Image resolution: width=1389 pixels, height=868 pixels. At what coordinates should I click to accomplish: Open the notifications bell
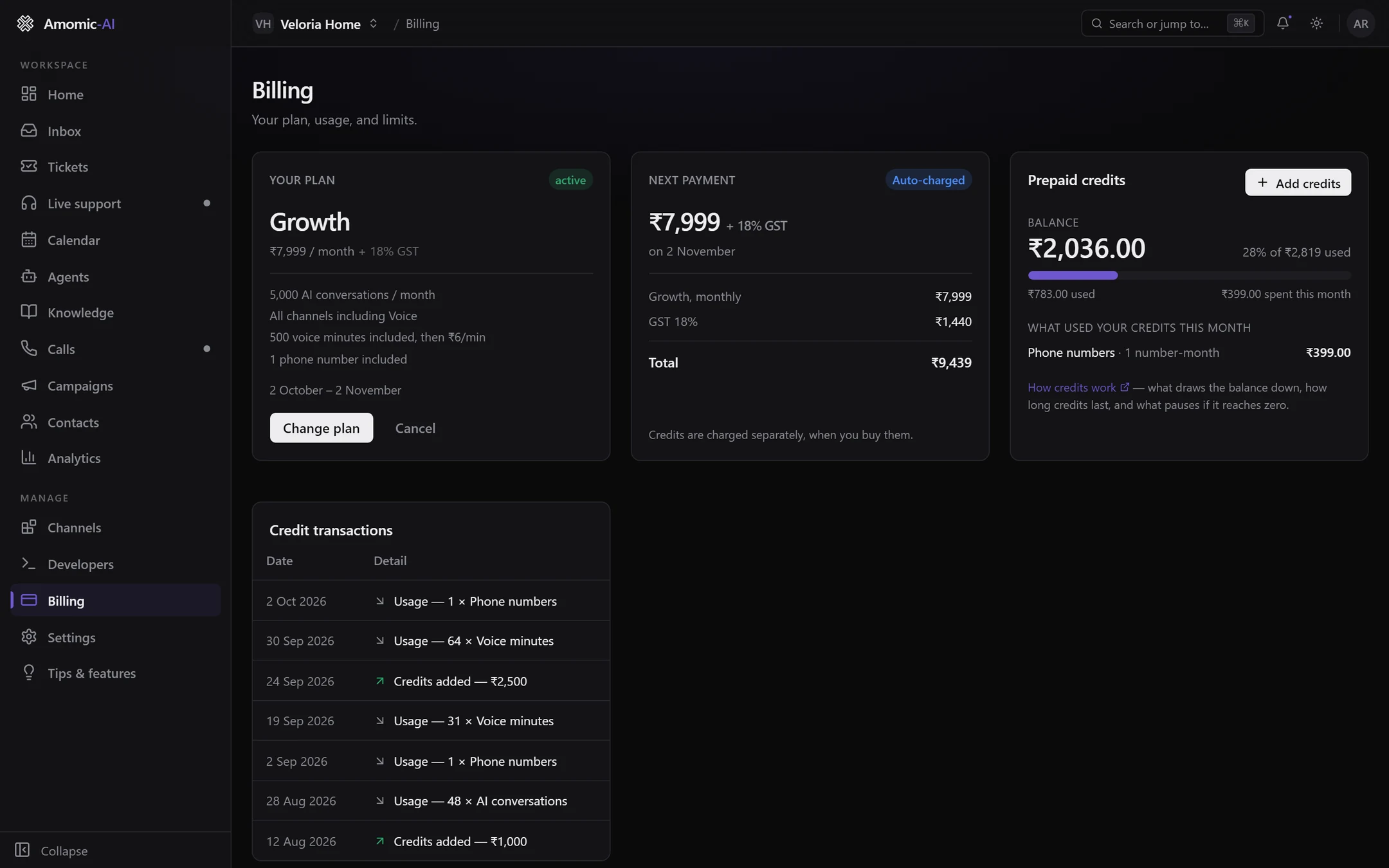(1283, 24)
